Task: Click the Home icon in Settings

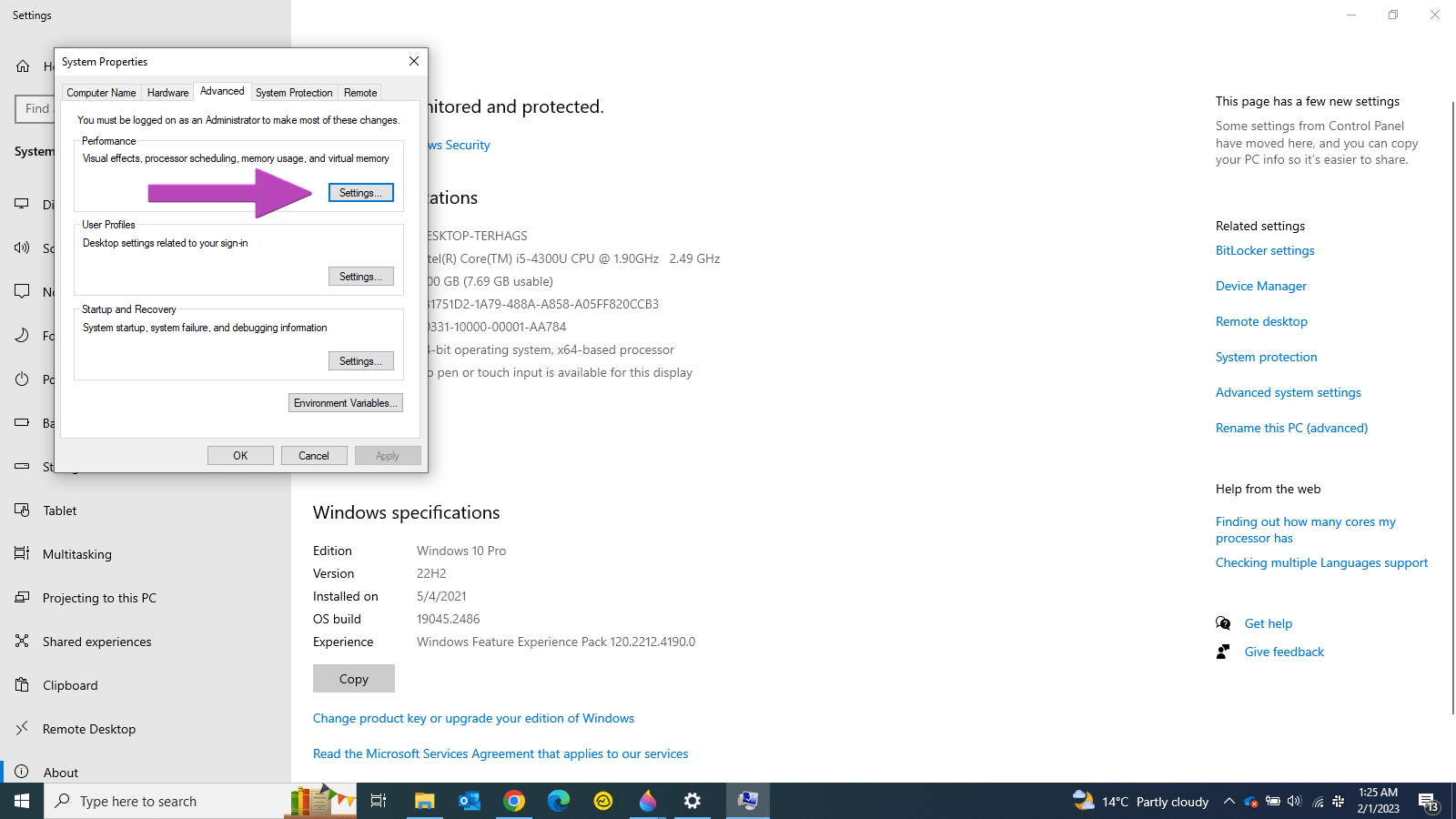Action: click(23, 66)
